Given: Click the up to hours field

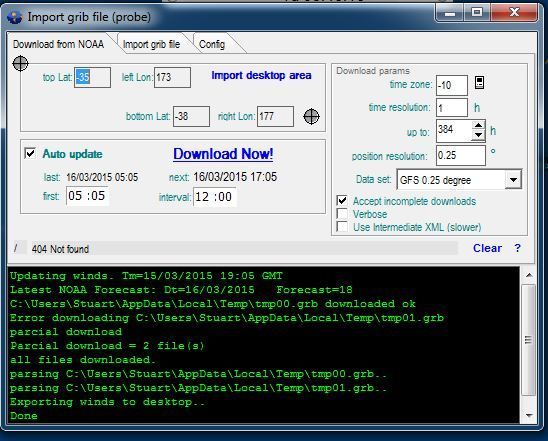Looking at the screenshot, I should (454, 130).
